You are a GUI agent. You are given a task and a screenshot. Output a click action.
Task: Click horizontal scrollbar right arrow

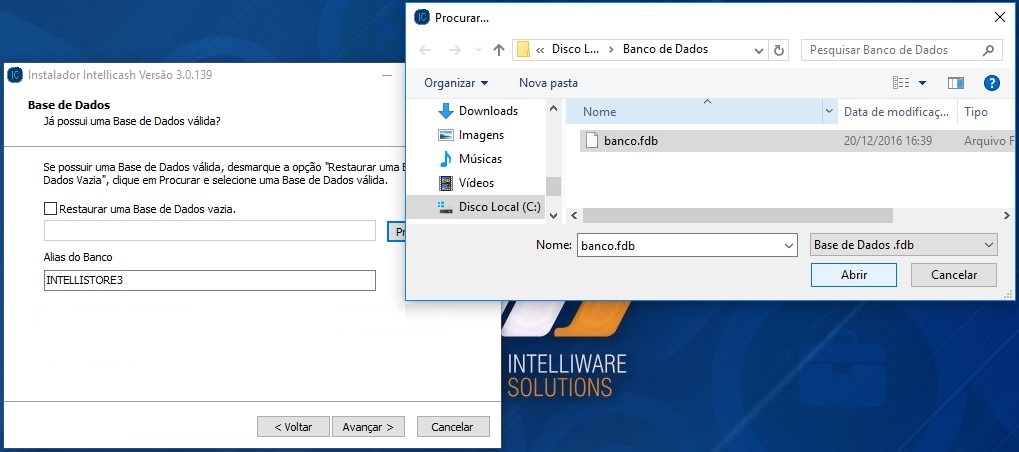[1007, 215]
